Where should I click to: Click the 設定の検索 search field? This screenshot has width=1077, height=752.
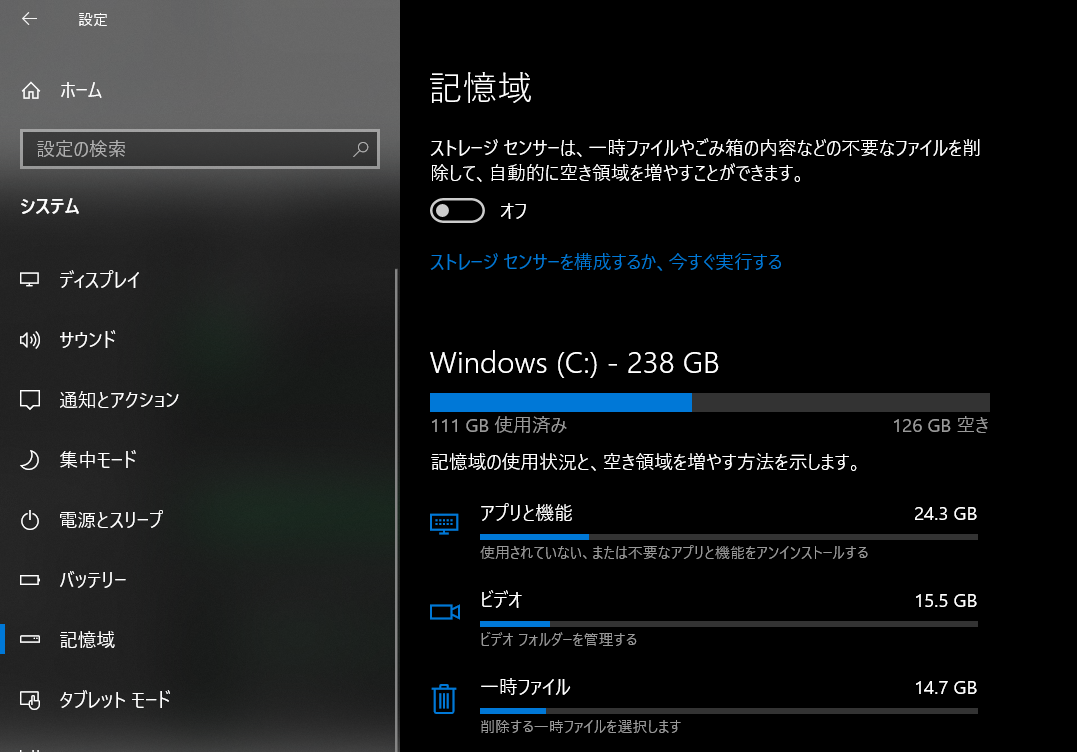click(x=200, y=149)
